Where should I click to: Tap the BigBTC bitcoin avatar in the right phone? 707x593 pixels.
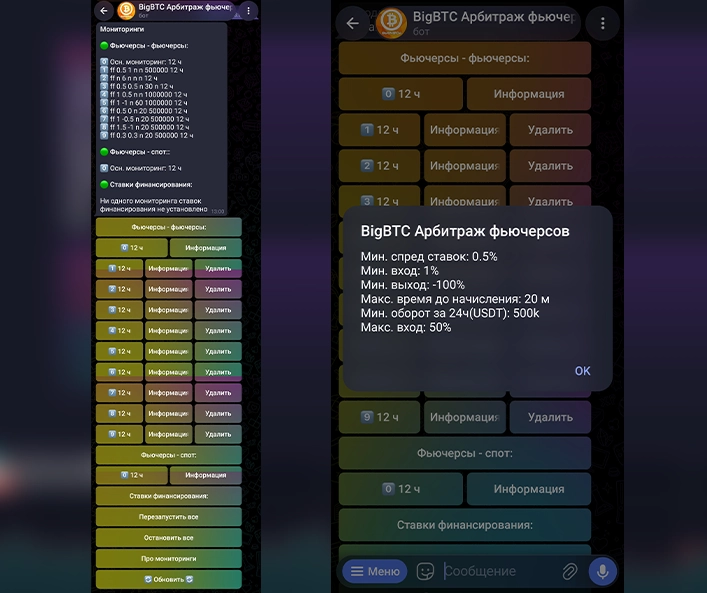391,23
